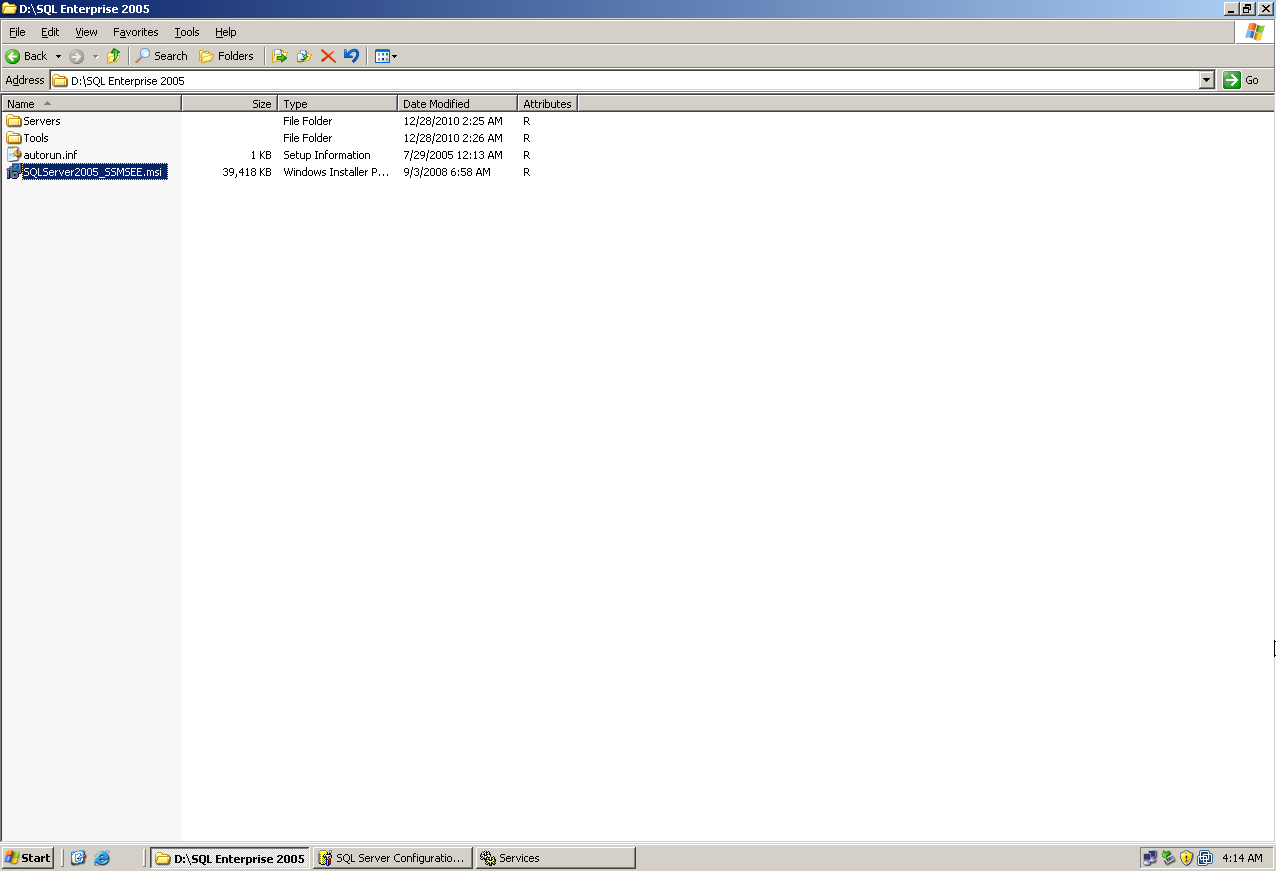Click the yellow security shield tray icon
Viewport: 1276px width, 871px height.
pos(1186,858)
